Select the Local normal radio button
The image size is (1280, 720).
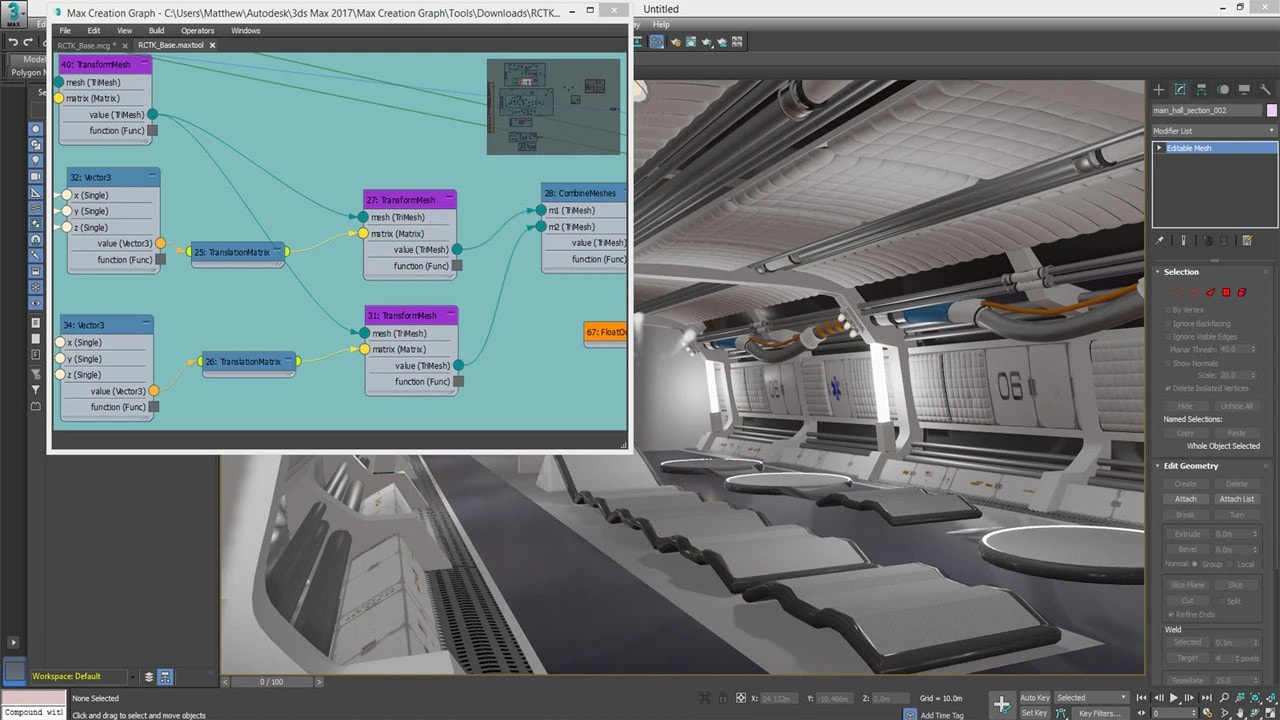pyautogui.click(x=1231, y=564)
